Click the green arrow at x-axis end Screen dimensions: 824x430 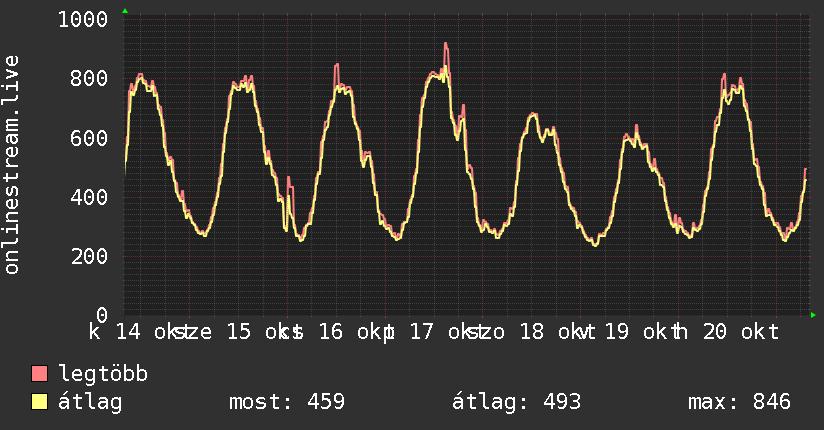coord(813,315)
